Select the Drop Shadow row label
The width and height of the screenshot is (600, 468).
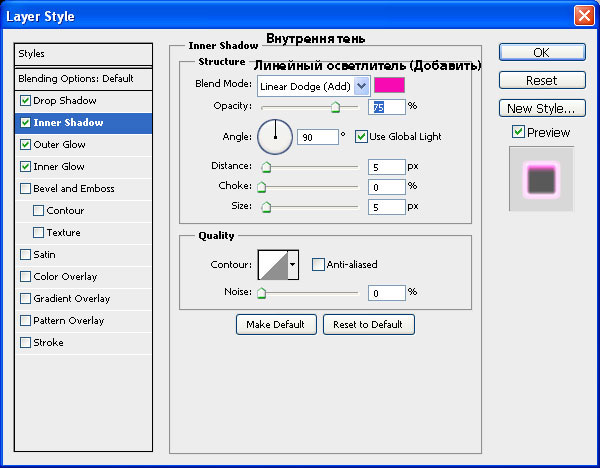[65, 101]
